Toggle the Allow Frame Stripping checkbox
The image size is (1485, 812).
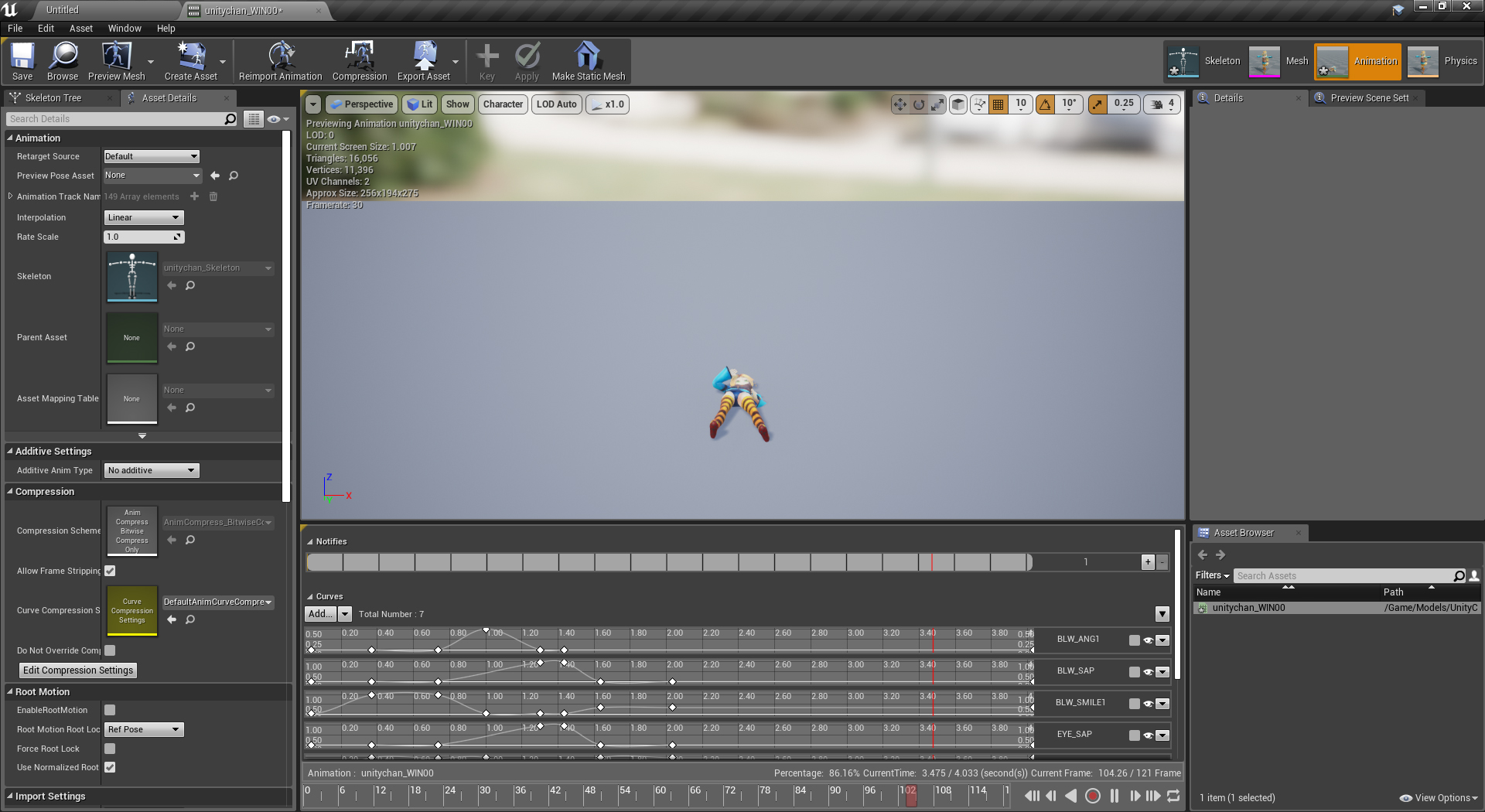pyautogui.click(x=110, y=571)
